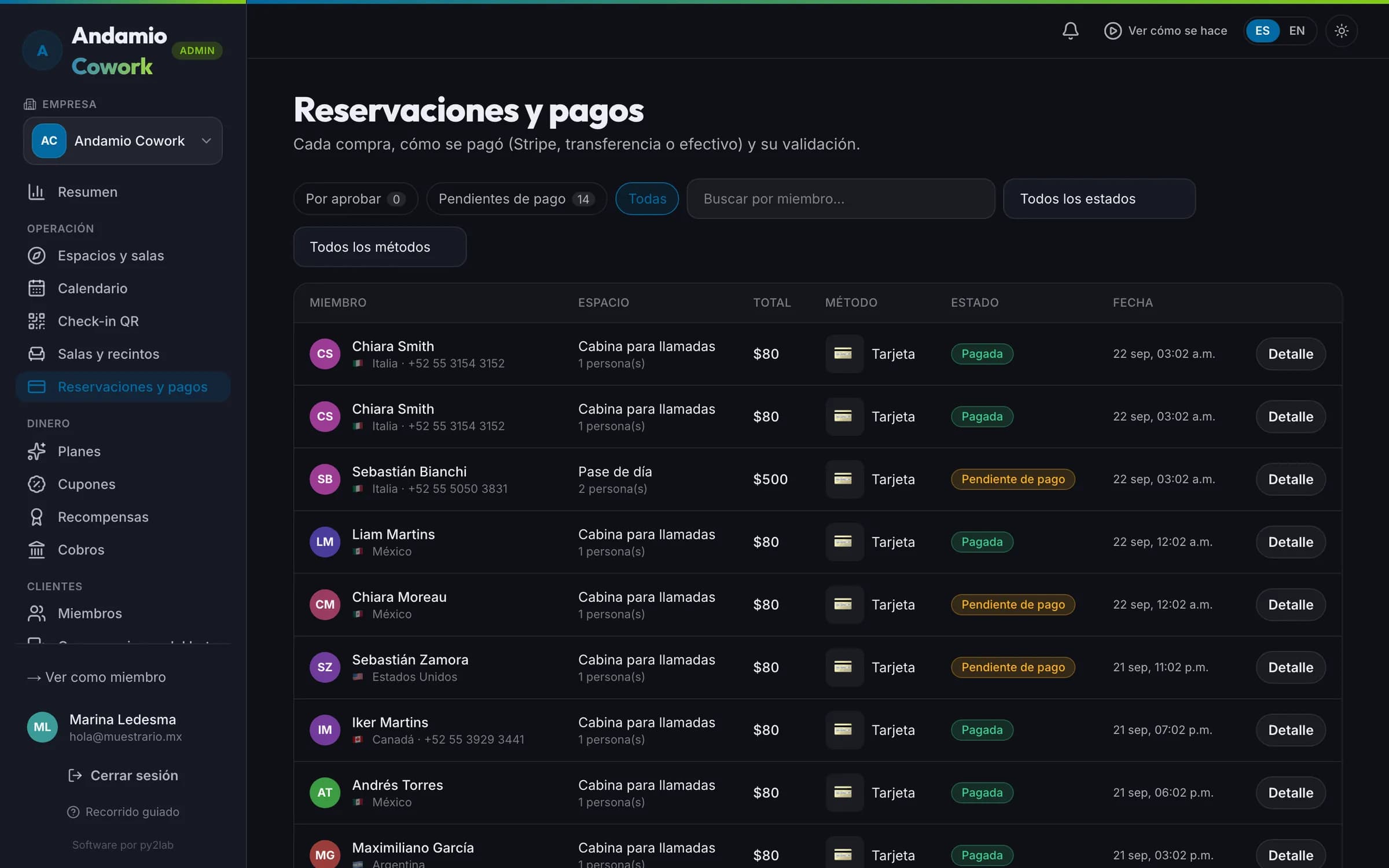Click card icon in Sebastián Bianchi row
The width and height of the screenshot is (1389, 868).
[844, 479]
